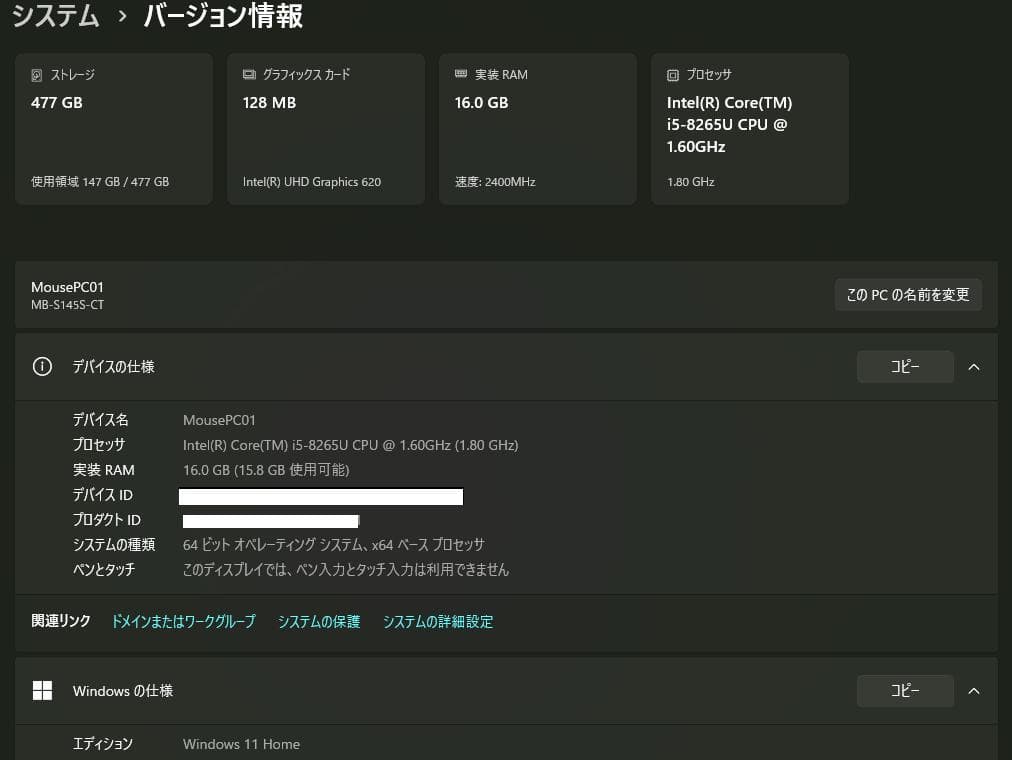This screenshot has width=1012, height=760.
Task: Click the Intel Core i5-8265U processor card
Action: pos(749,128)
